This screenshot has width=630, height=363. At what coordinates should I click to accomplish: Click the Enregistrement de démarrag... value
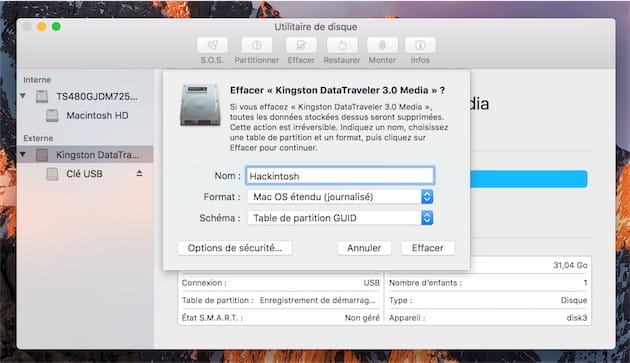pos(317,300)
